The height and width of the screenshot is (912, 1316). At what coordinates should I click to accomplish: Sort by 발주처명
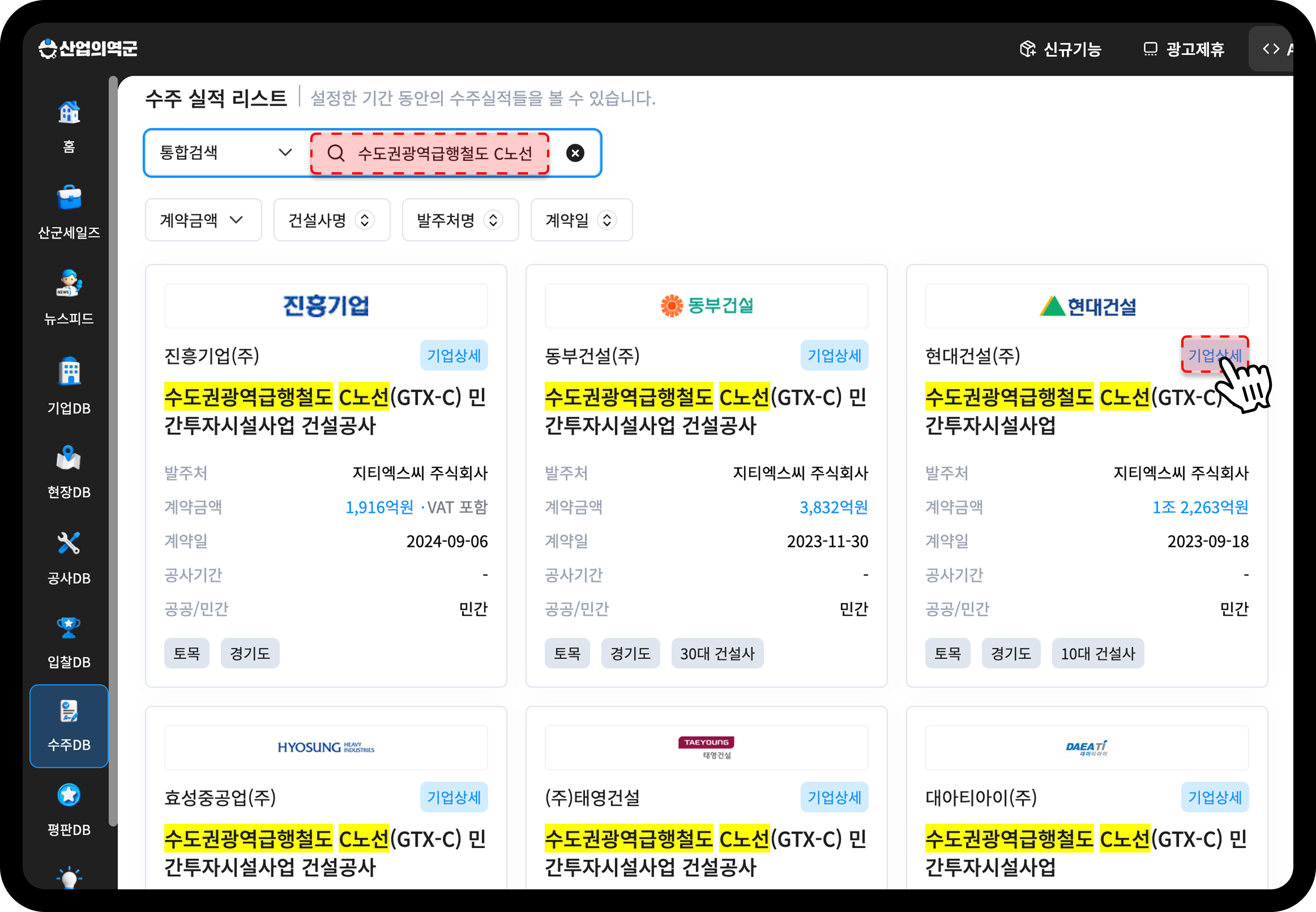pyautogui.click(x=460, y=220)
